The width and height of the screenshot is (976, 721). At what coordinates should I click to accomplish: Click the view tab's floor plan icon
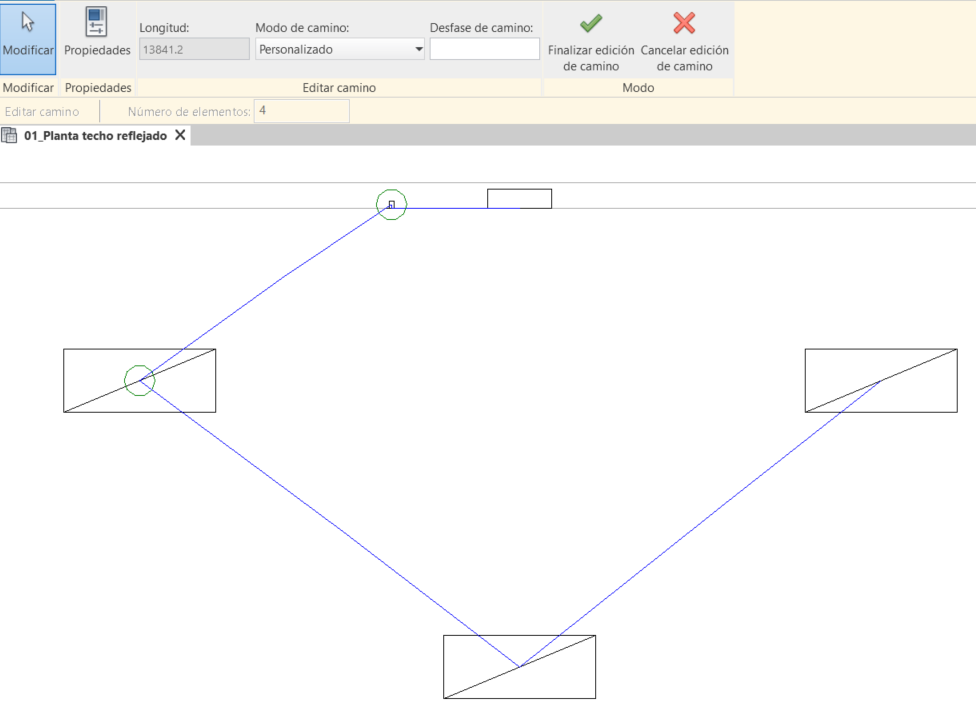9,135
